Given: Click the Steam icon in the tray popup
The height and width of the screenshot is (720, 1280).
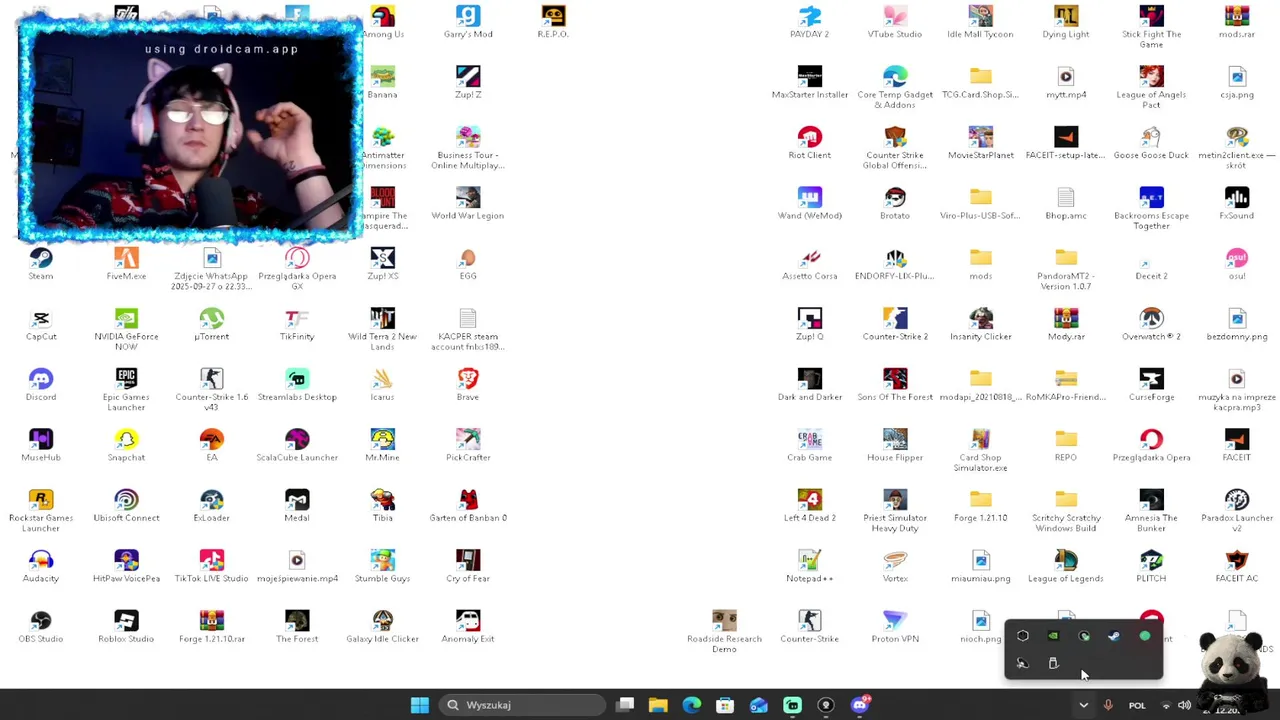Looking at the screenshot, I should click(x=1114, y=635).
